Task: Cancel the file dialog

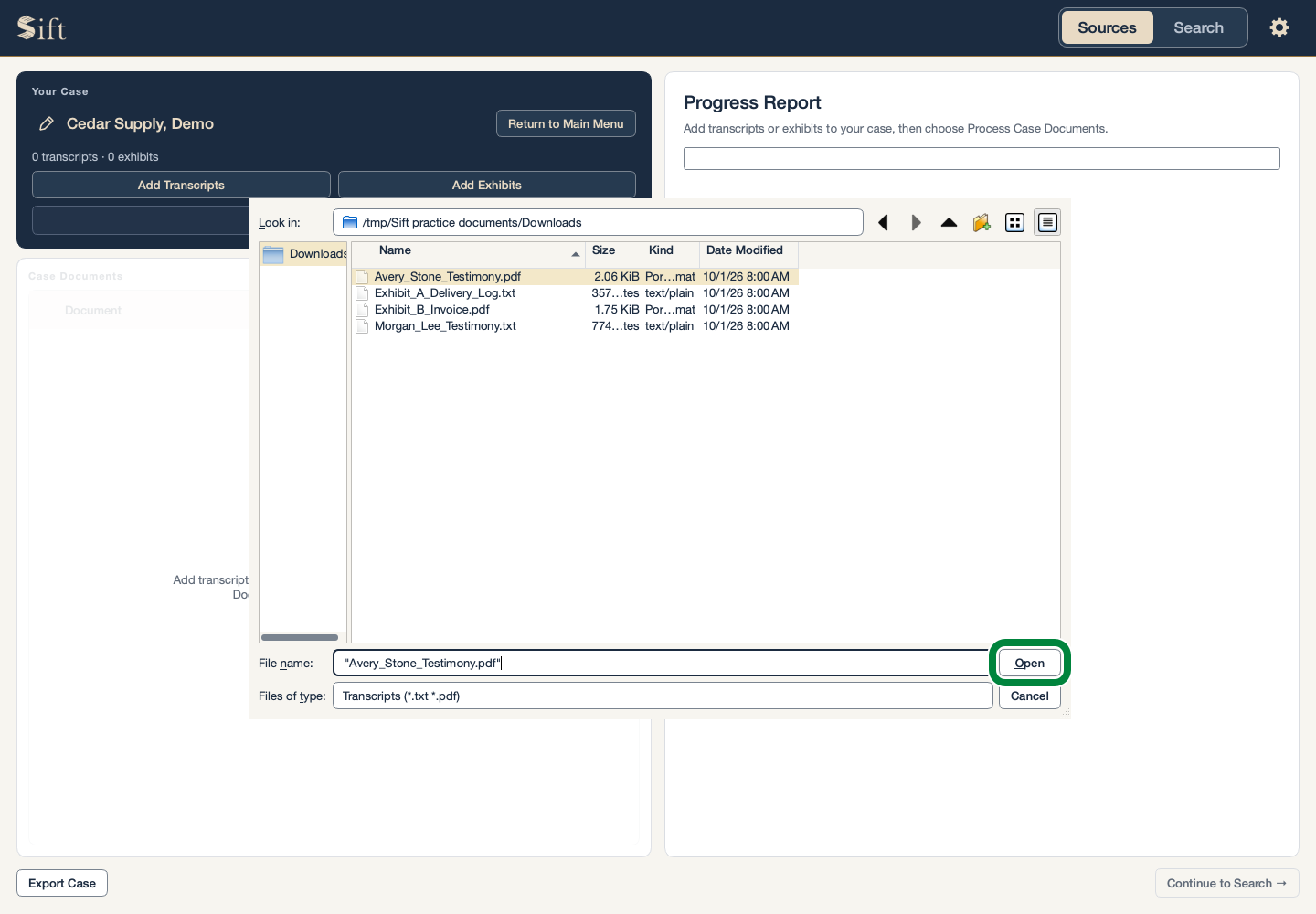Action: point(1029,696)
